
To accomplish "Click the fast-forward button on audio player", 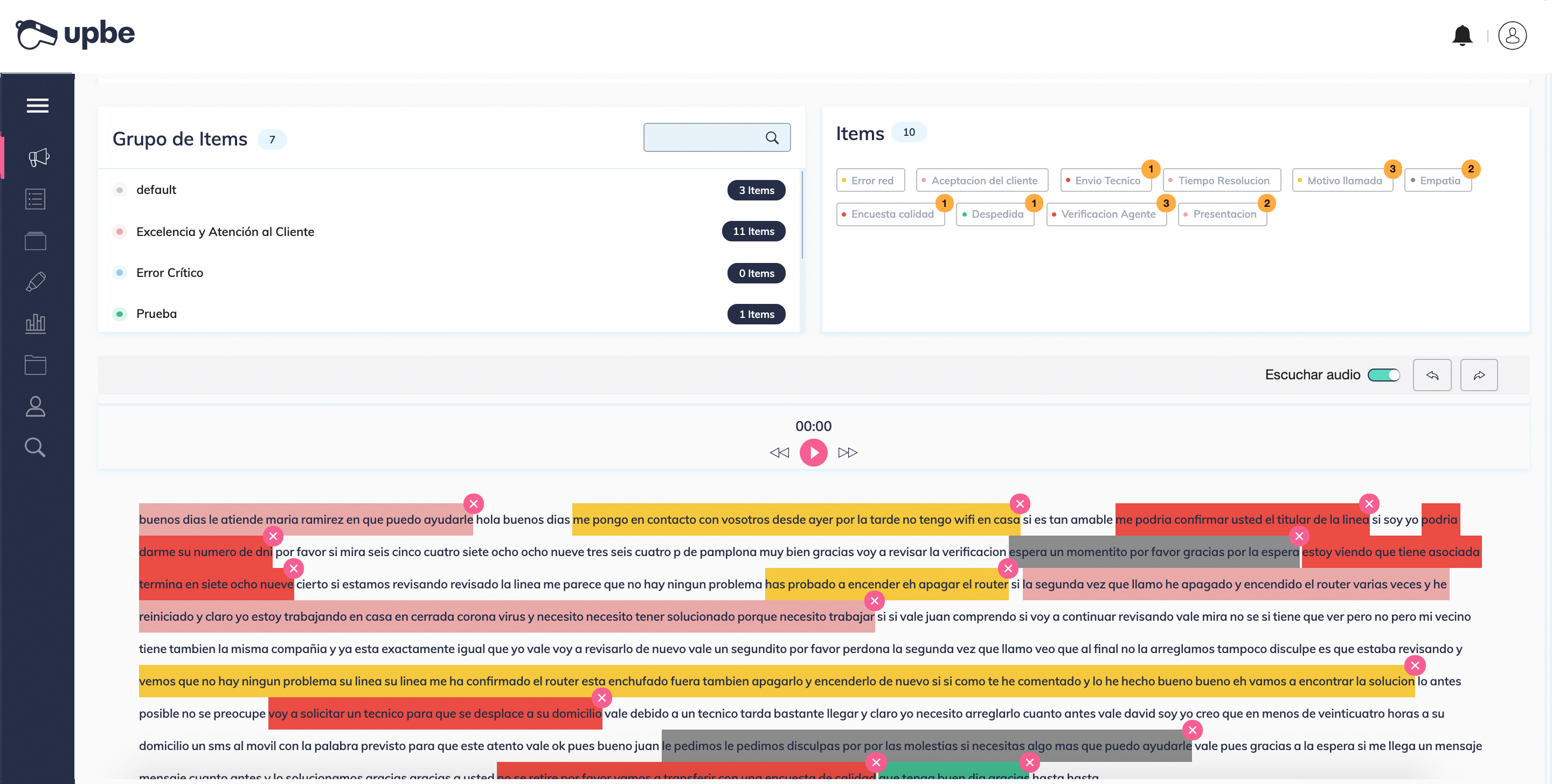I will (846, 452).
